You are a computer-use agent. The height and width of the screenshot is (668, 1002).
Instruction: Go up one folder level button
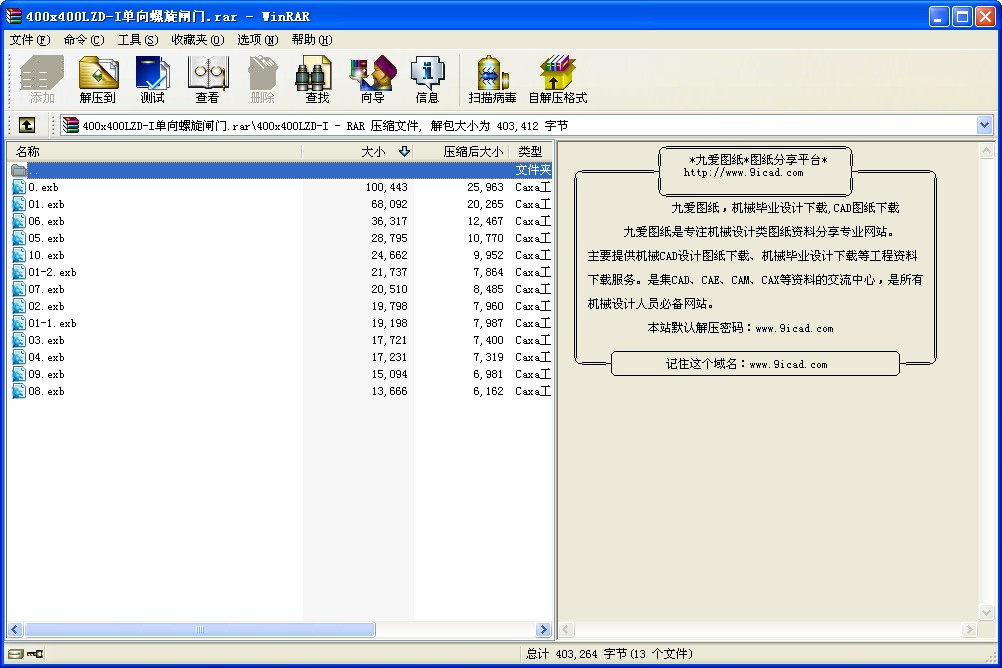coord(27,125)
